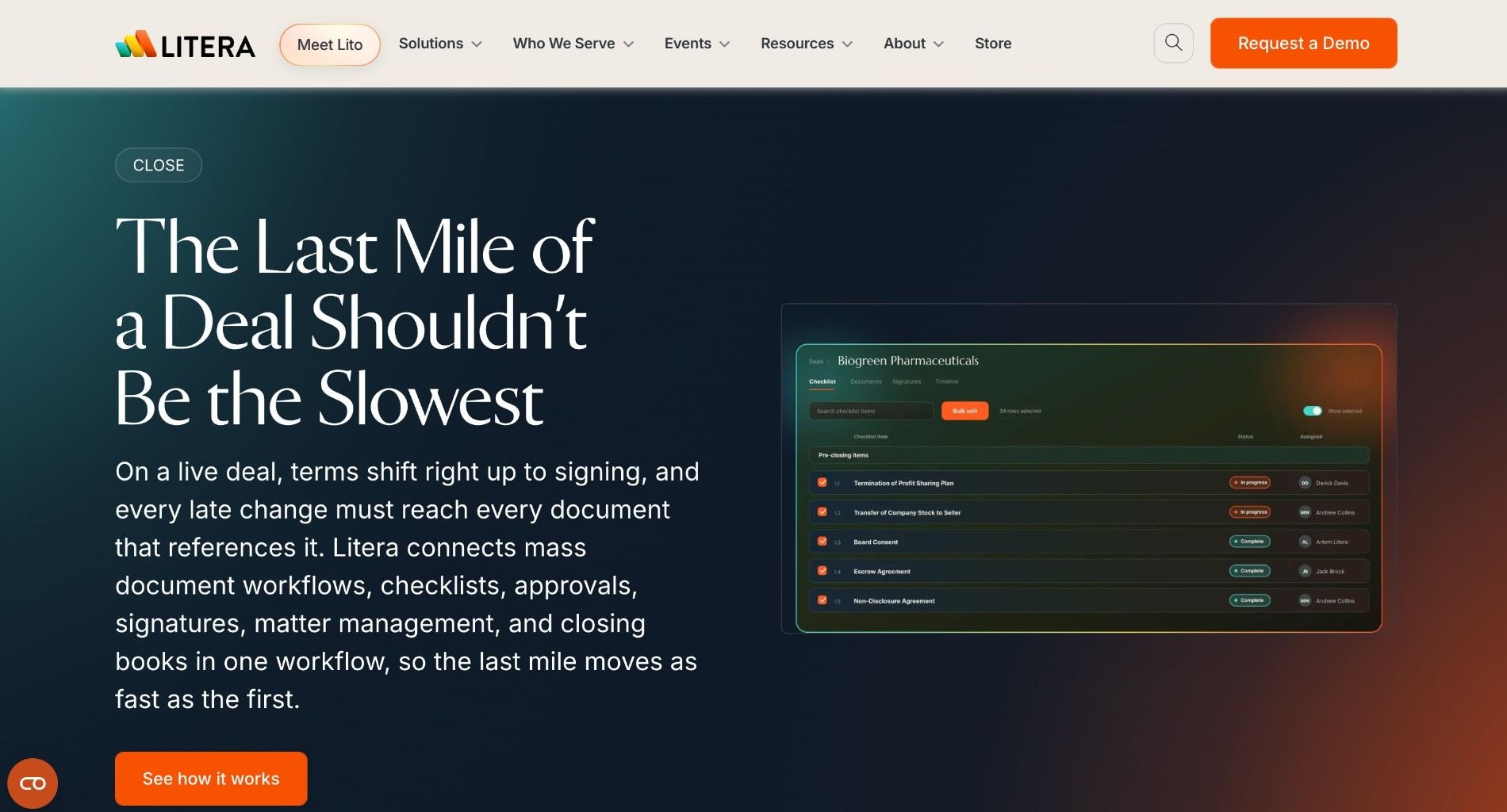Switch off the Show selected toggle
1507x812 pixels.
click(1313, 411)
